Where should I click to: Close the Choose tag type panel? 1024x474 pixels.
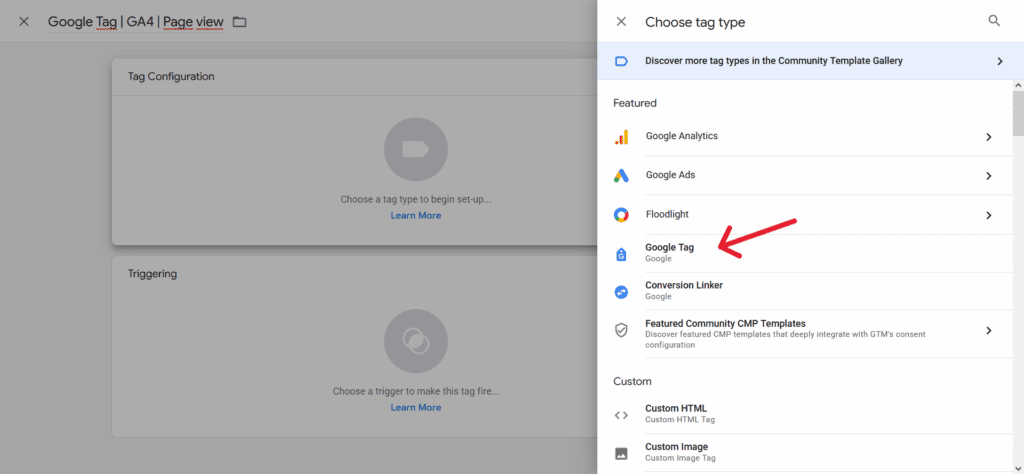point(621,22)
